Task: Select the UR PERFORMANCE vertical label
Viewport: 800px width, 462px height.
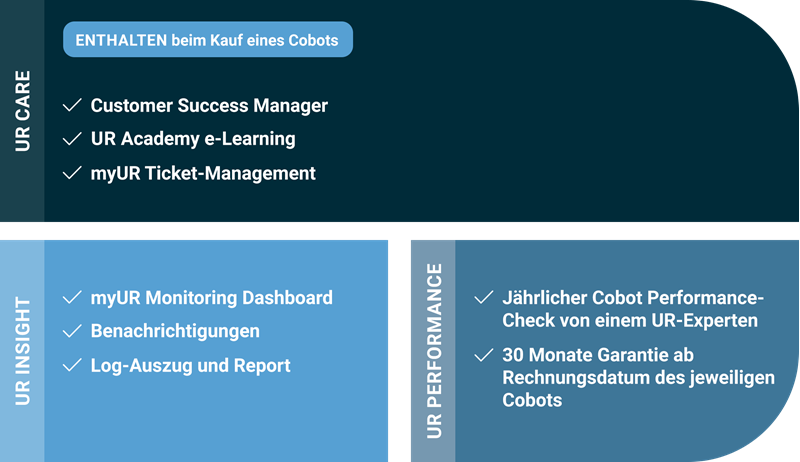Action: [433, 350]
